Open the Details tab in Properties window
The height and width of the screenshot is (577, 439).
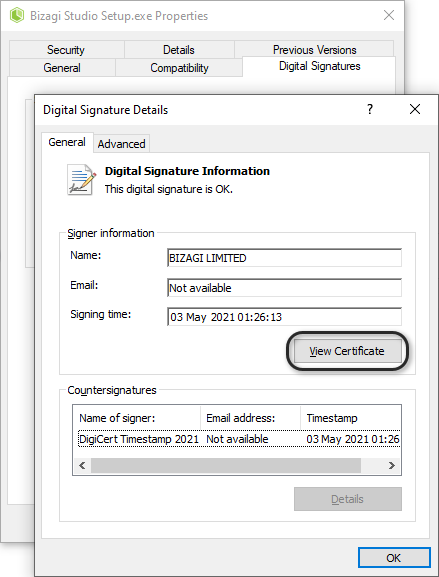point(179,50)
